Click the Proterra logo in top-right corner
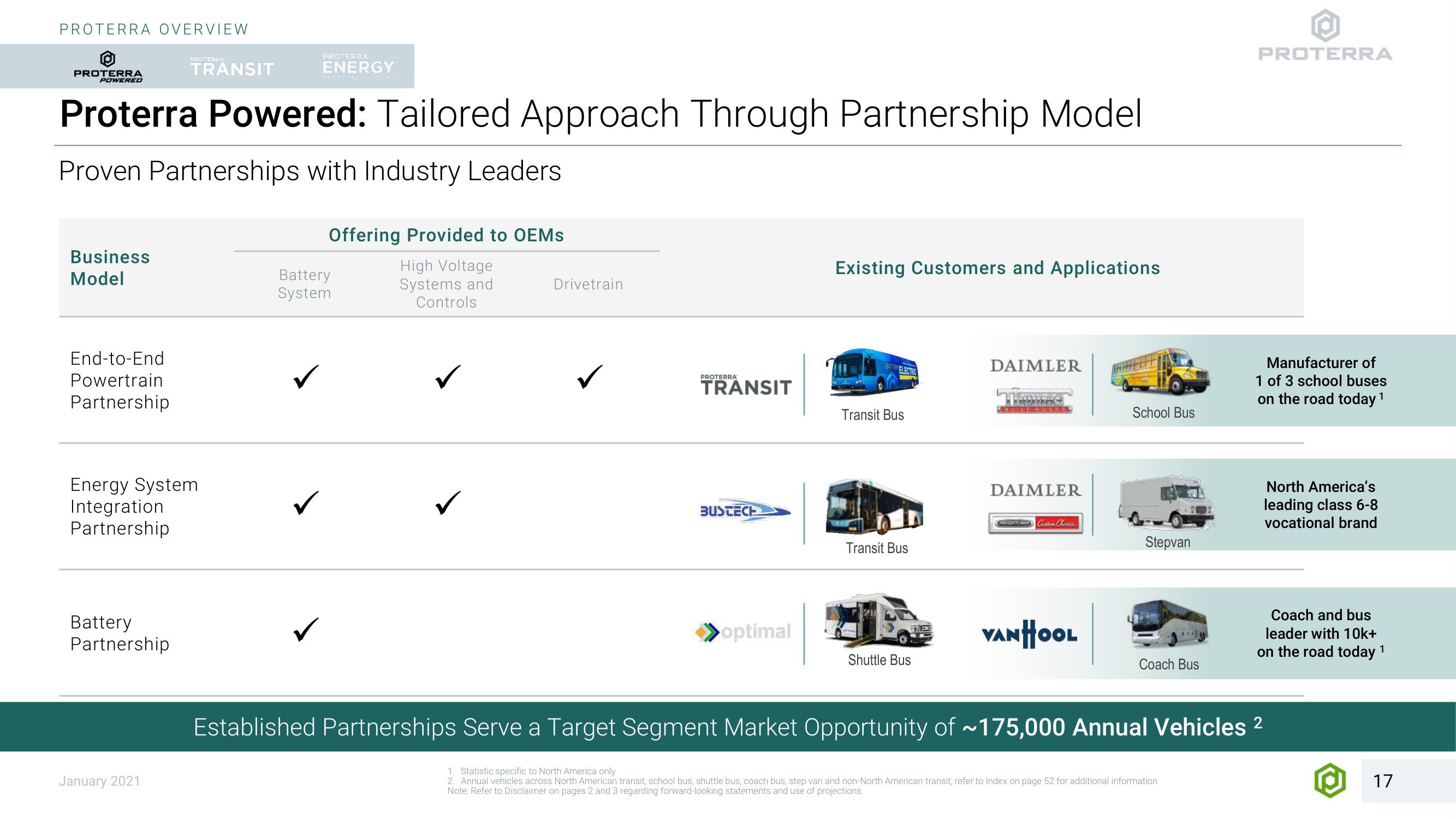Viewport: 1456px width, 819px height. (x=1325, y=35)
